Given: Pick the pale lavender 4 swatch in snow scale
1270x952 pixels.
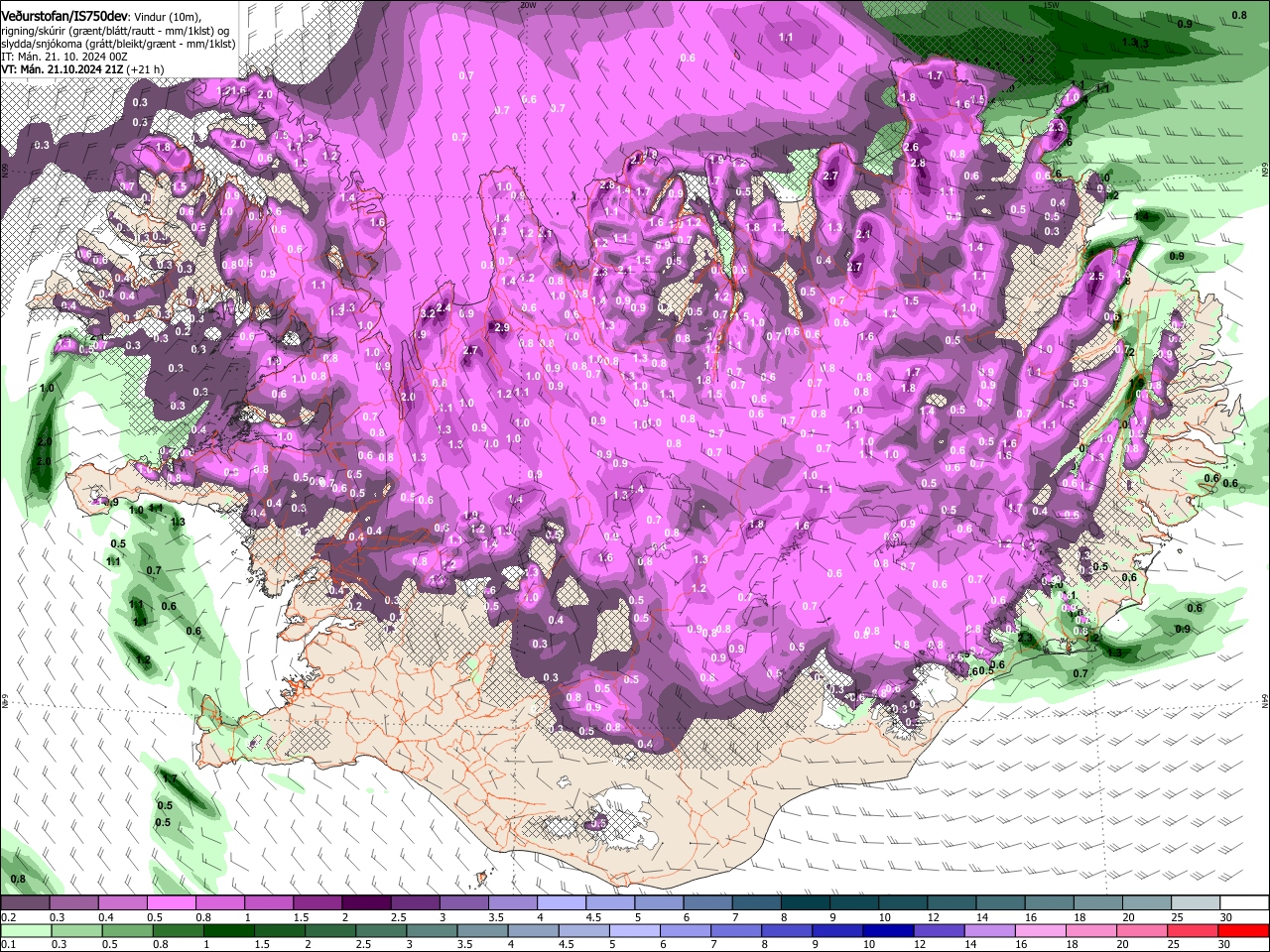Looking at the screenshot, I should (562, 902).
